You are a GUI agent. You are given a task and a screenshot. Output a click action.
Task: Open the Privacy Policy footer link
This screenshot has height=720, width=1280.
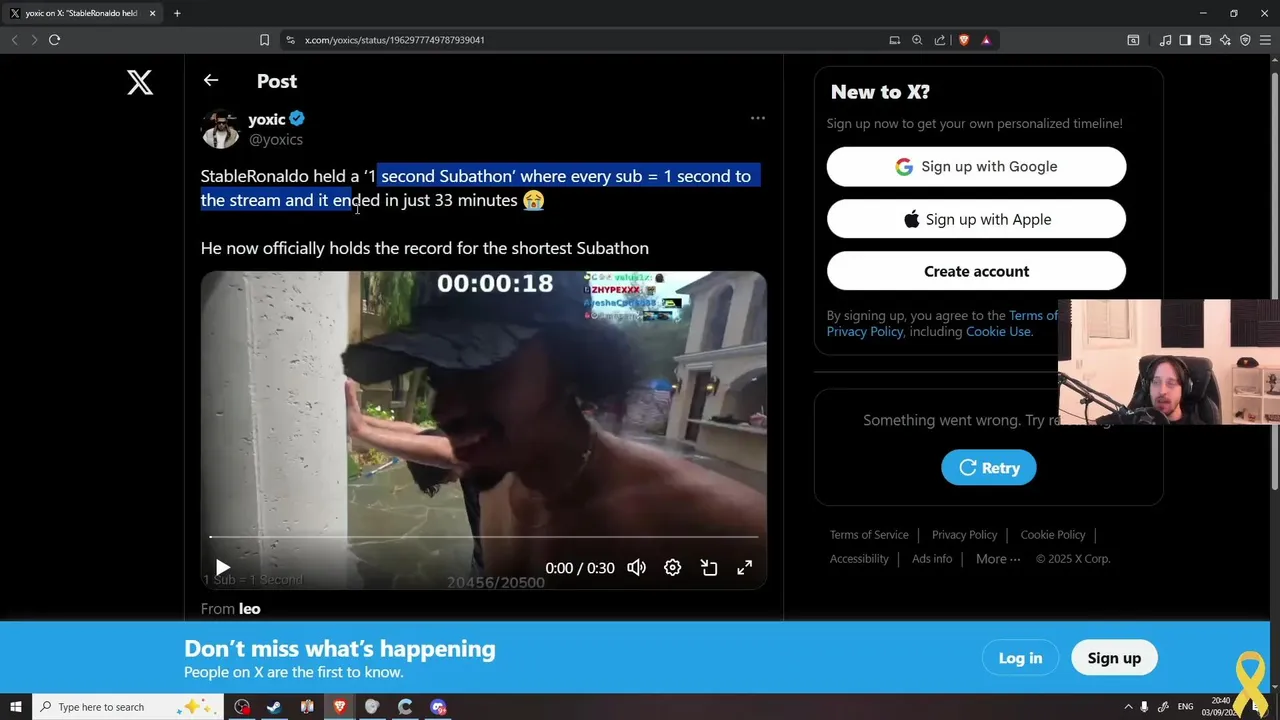(x=964, y=535)
